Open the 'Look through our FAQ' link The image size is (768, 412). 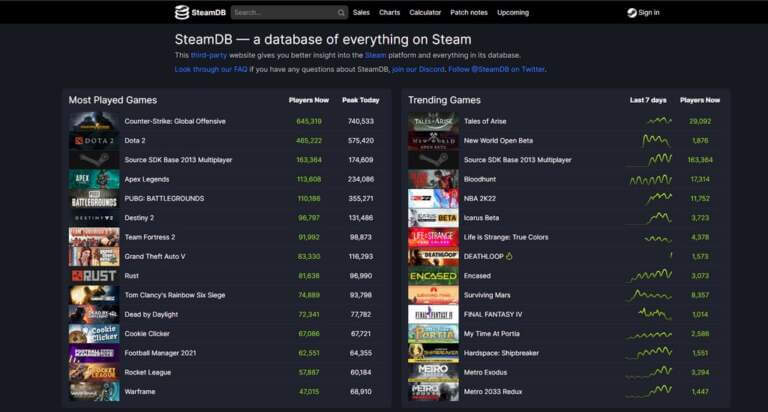(x=211, y=70)
